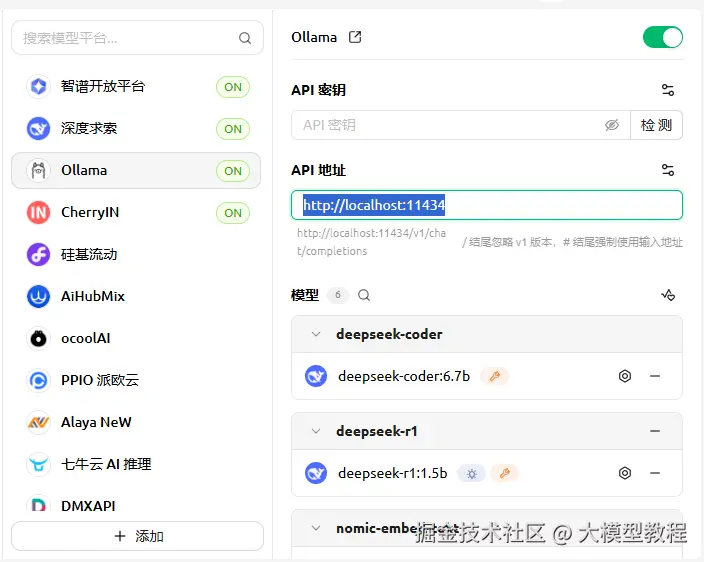Click the deepseek-coder:6.7b whale logo
704x562 pixels.
(x=316, y=376)
